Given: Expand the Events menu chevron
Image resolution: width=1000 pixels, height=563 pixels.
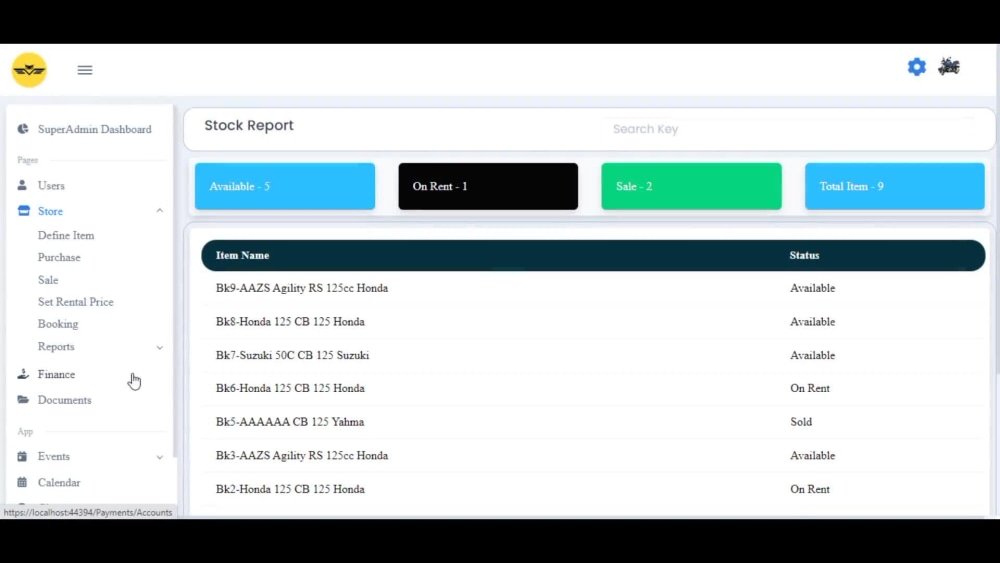Looking at the screenshot, I should 159,457.
